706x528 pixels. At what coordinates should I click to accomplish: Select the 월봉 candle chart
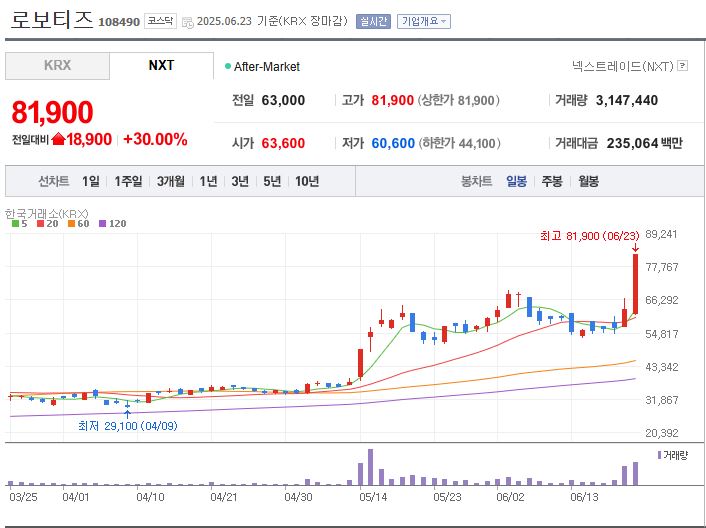coord(588,181)
